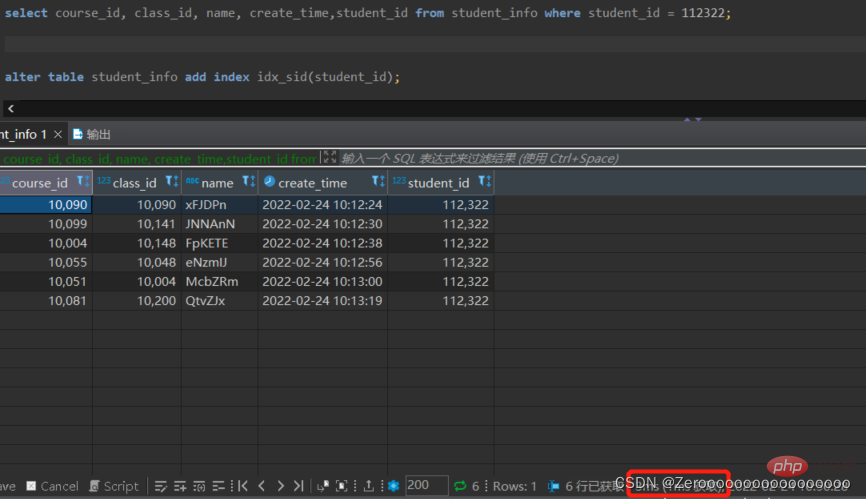Switch to the 输出 tab

pos(92,134)
